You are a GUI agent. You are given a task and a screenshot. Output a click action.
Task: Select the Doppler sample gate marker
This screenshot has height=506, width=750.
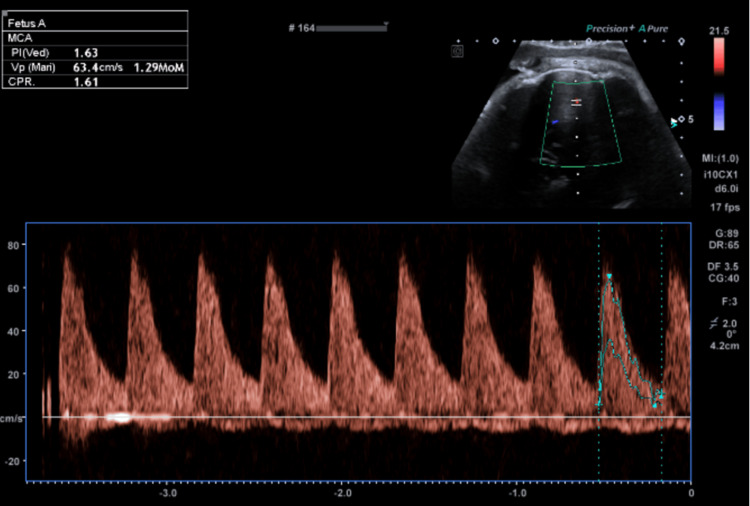pyautogui.click(x=577, y=102)
